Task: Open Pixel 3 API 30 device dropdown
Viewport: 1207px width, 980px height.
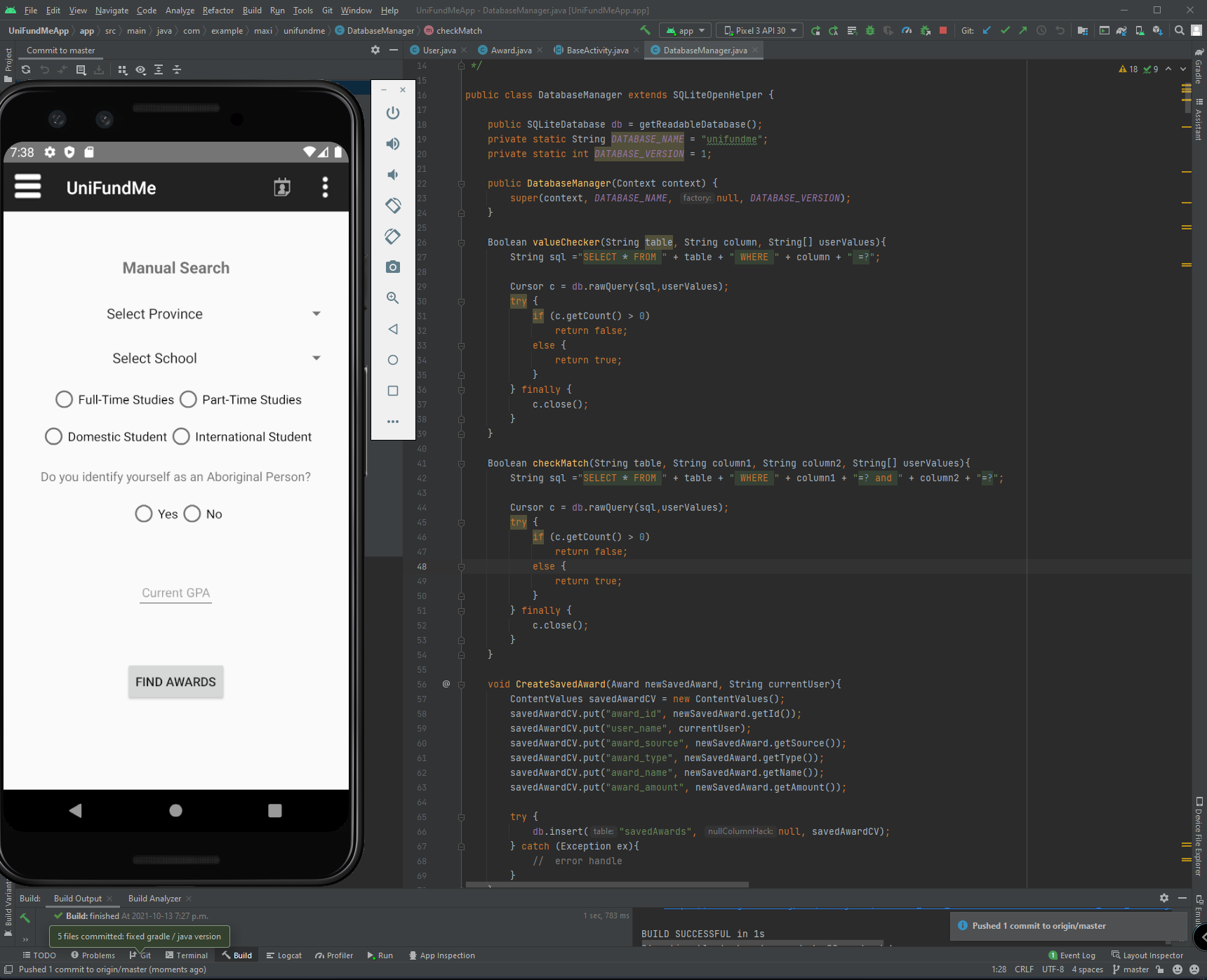Action: point(760,30)
